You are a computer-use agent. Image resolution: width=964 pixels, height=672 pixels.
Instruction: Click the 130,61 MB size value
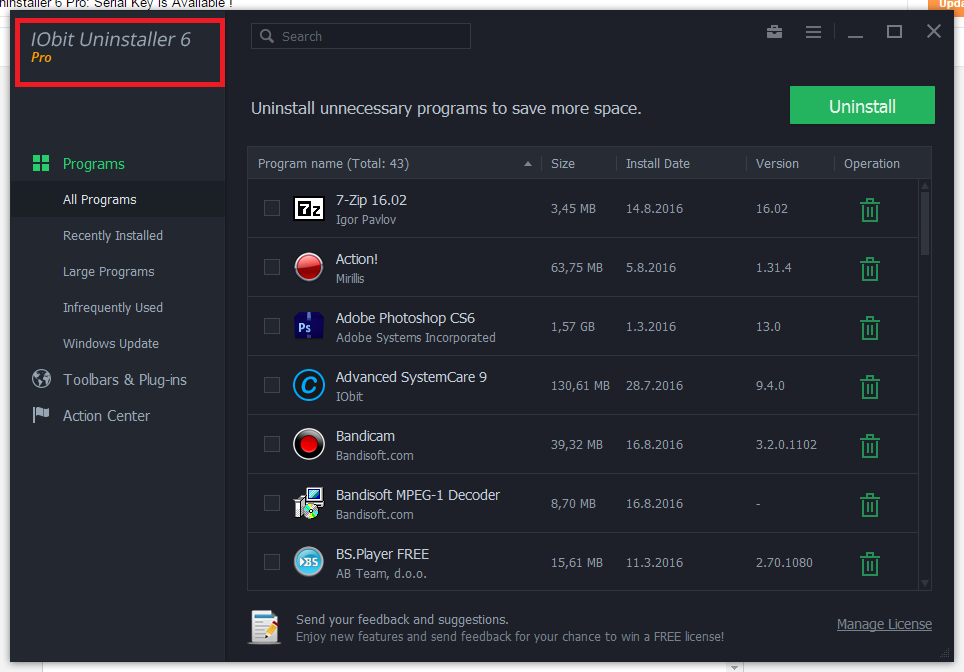(x=580, y=385)
